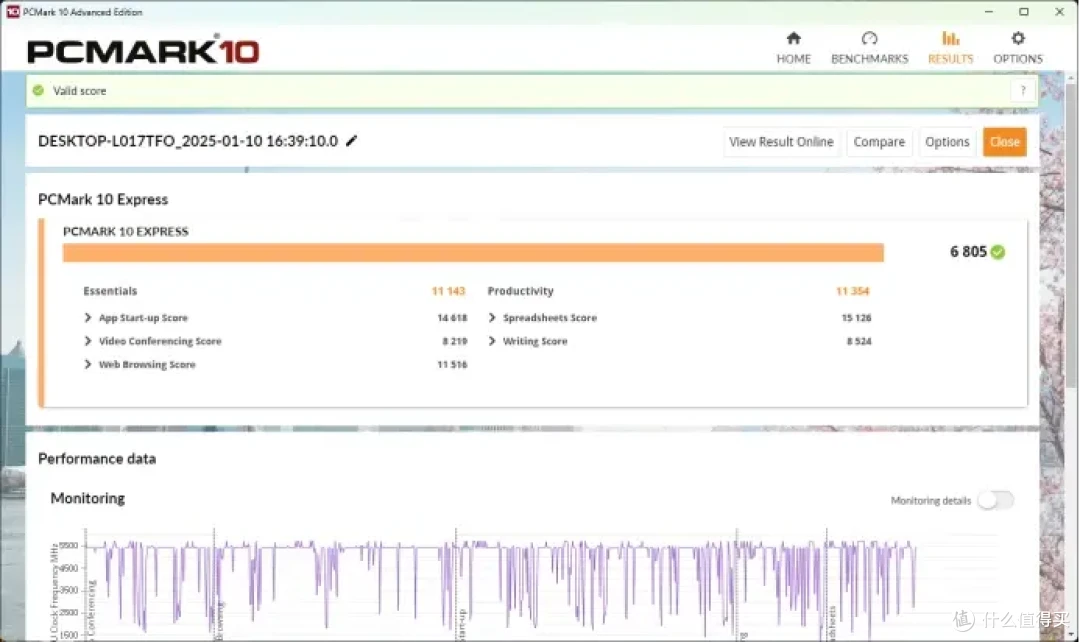Click the result name DESKTOP-L017TFO text

coord(188,141)
